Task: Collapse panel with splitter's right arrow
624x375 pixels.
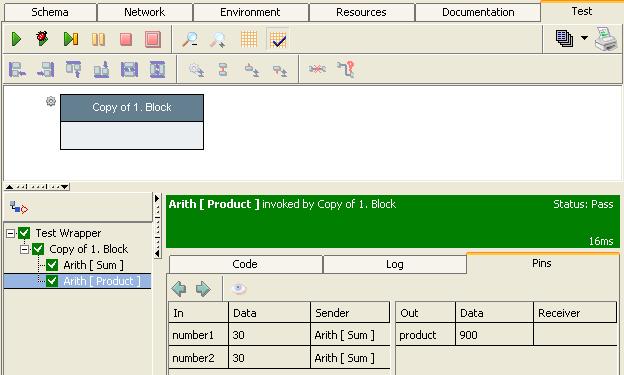Action: click(157, 198)
